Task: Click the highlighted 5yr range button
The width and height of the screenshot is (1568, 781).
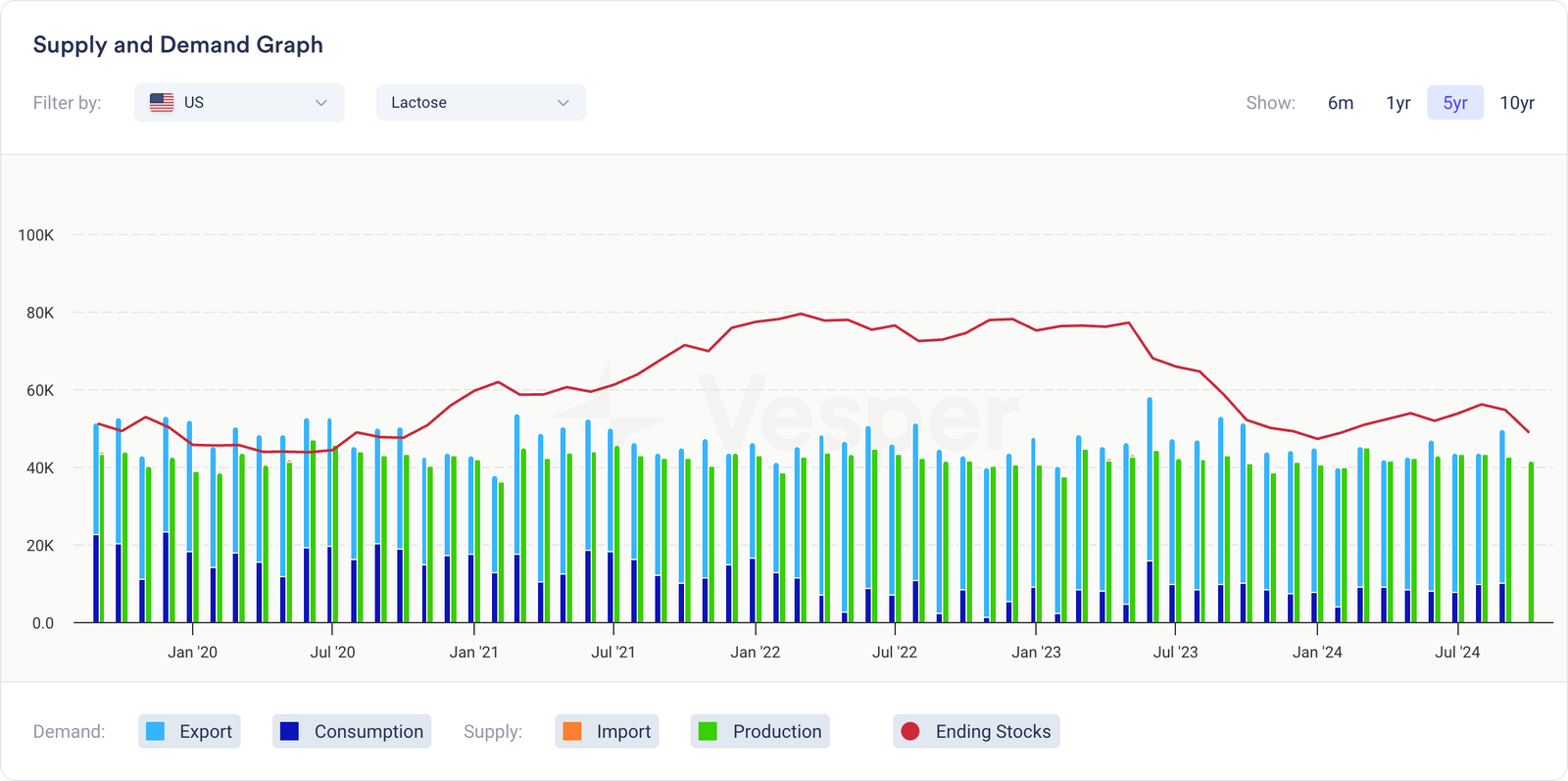Action: (x=1454, y=103)
